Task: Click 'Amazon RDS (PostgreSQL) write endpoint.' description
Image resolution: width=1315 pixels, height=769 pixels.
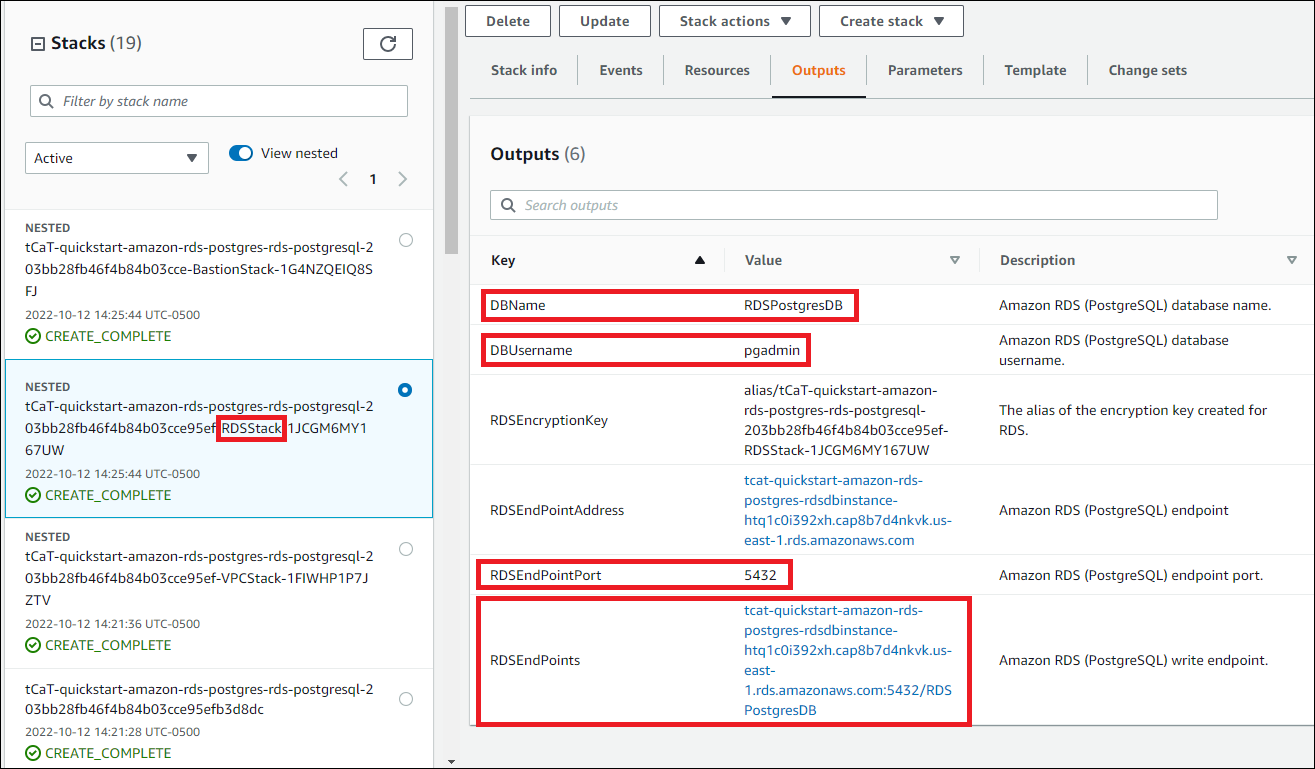Action: (1134, 660)
